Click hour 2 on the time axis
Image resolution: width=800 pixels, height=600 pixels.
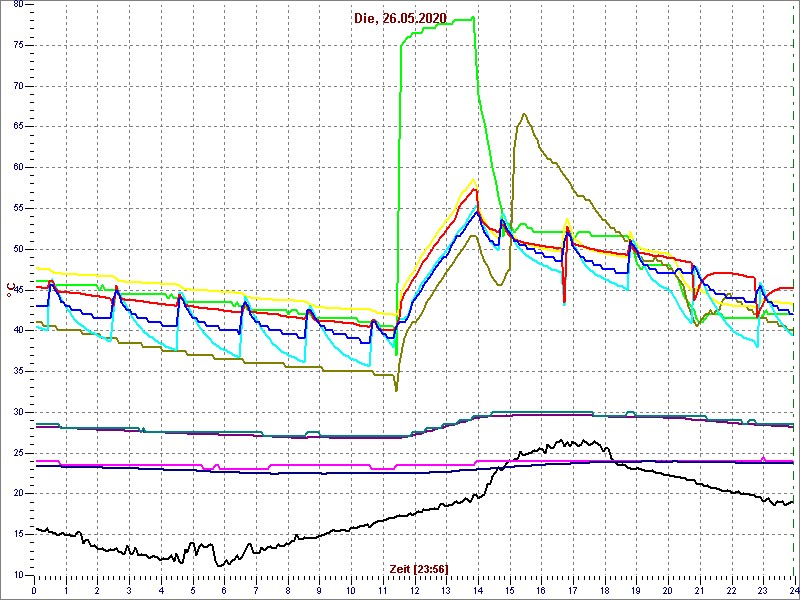97,590
